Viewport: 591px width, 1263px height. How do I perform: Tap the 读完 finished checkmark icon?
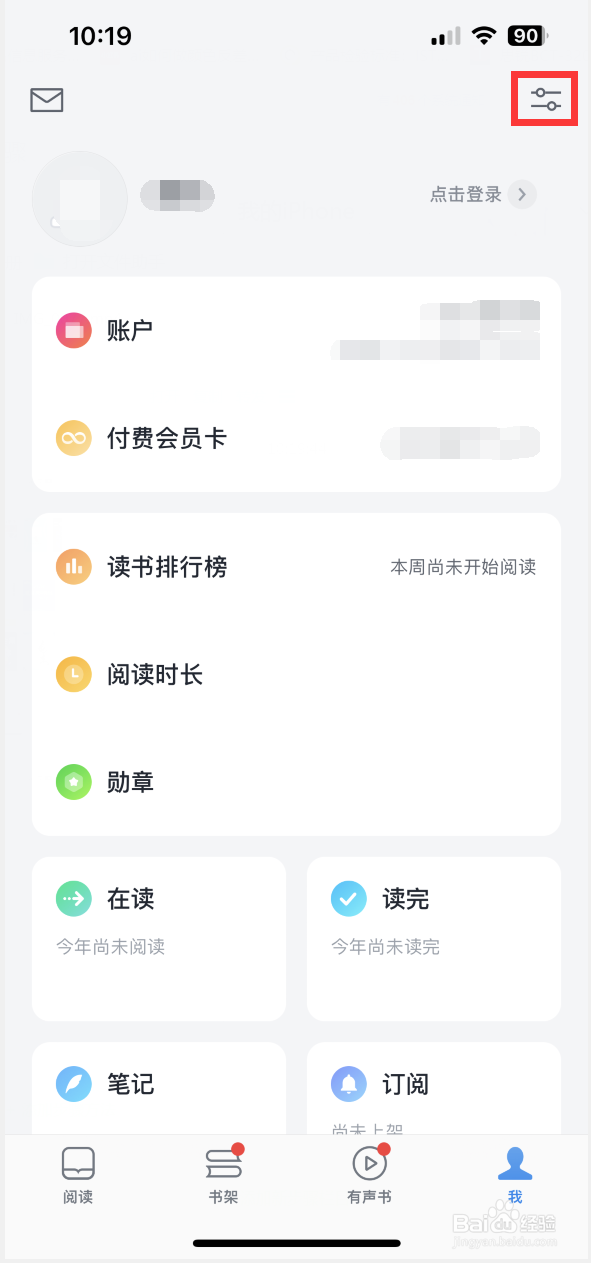pos(347,898)
